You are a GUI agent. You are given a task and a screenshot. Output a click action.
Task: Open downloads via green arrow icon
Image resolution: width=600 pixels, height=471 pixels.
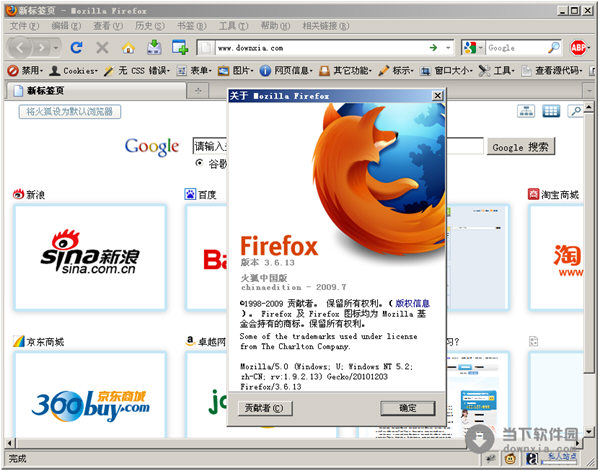tap(154, 47)
